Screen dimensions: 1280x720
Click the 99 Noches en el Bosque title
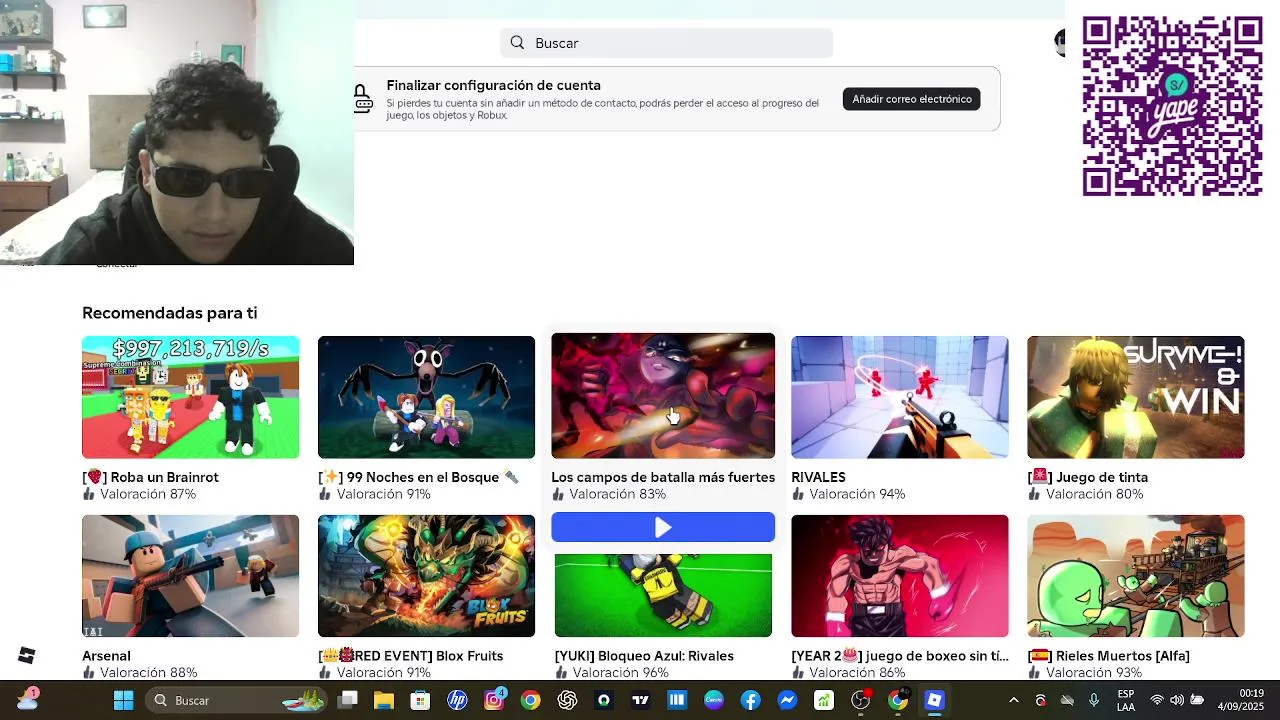[x=418, y=477]
